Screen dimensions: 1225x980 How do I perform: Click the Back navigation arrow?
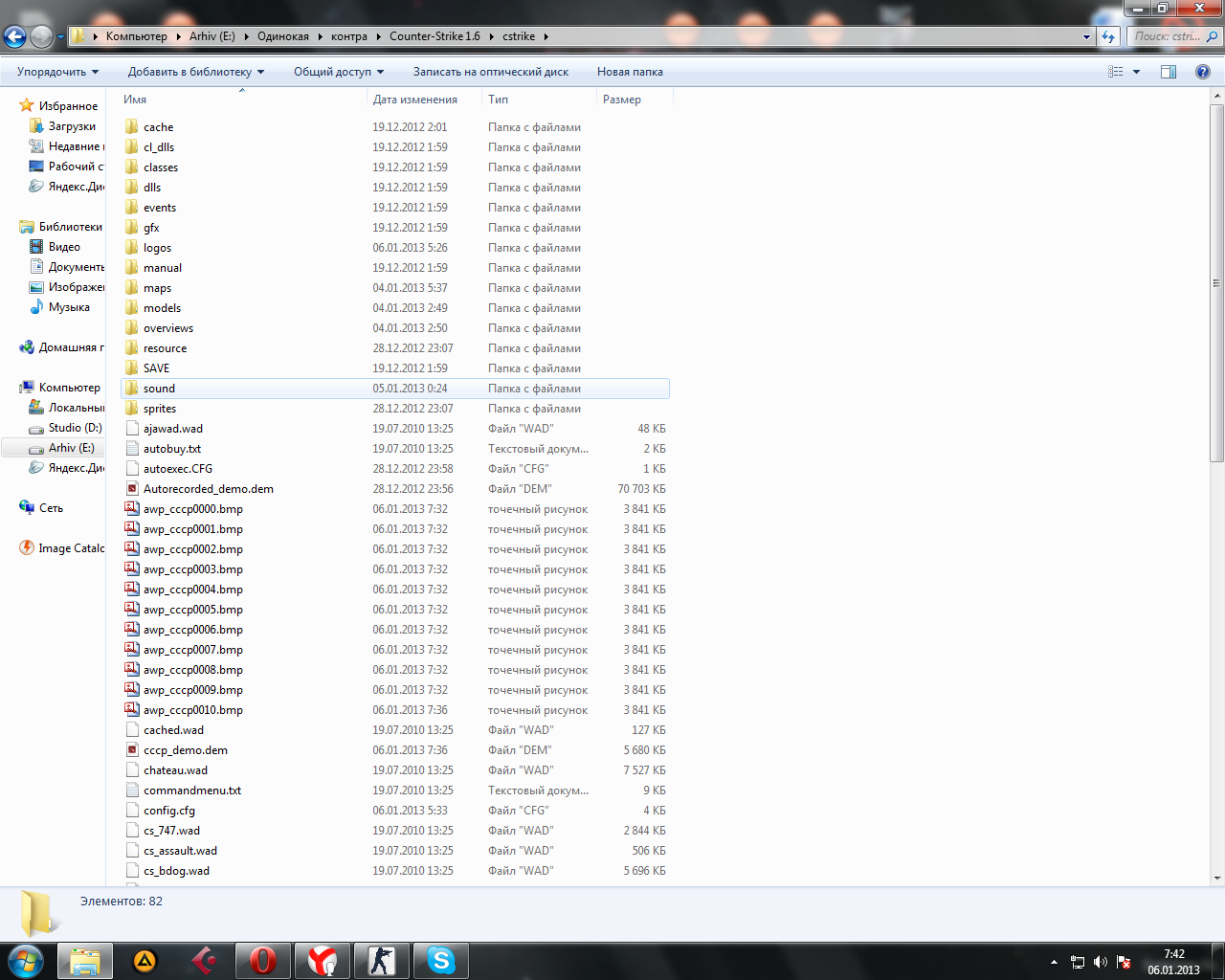[14, 36]
